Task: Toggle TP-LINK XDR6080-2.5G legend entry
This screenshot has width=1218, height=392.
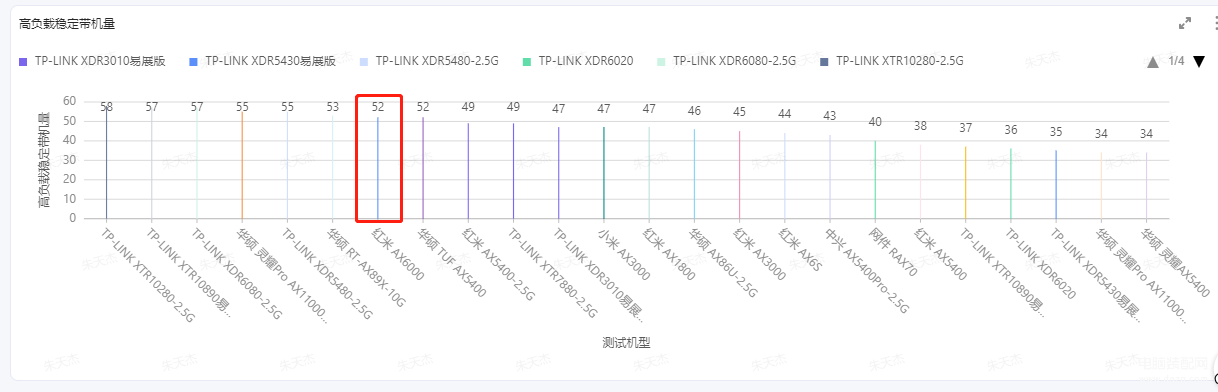Action: 725,61
